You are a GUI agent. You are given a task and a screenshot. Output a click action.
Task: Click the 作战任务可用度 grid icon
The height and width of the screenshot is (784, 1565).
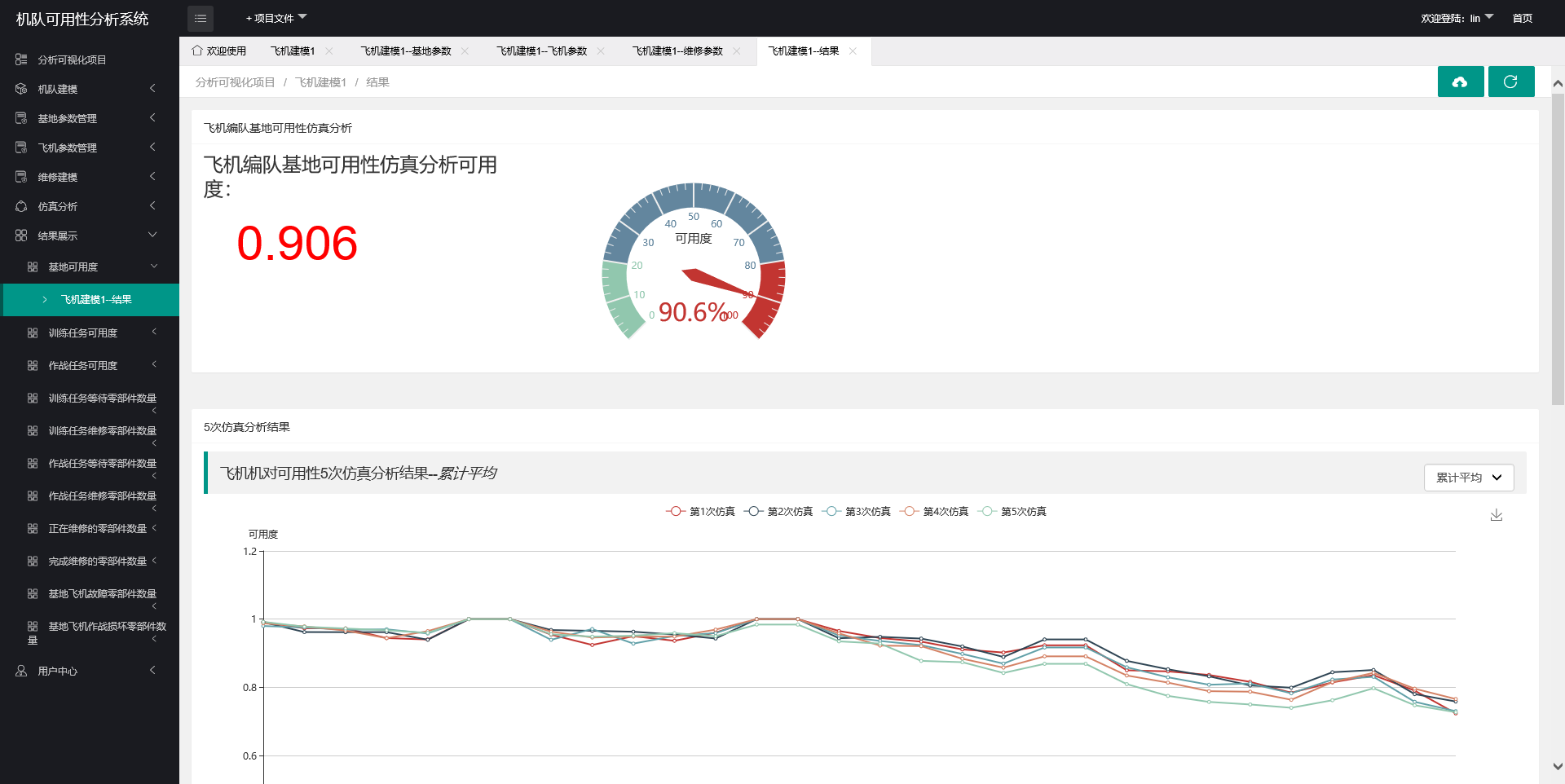33,365
